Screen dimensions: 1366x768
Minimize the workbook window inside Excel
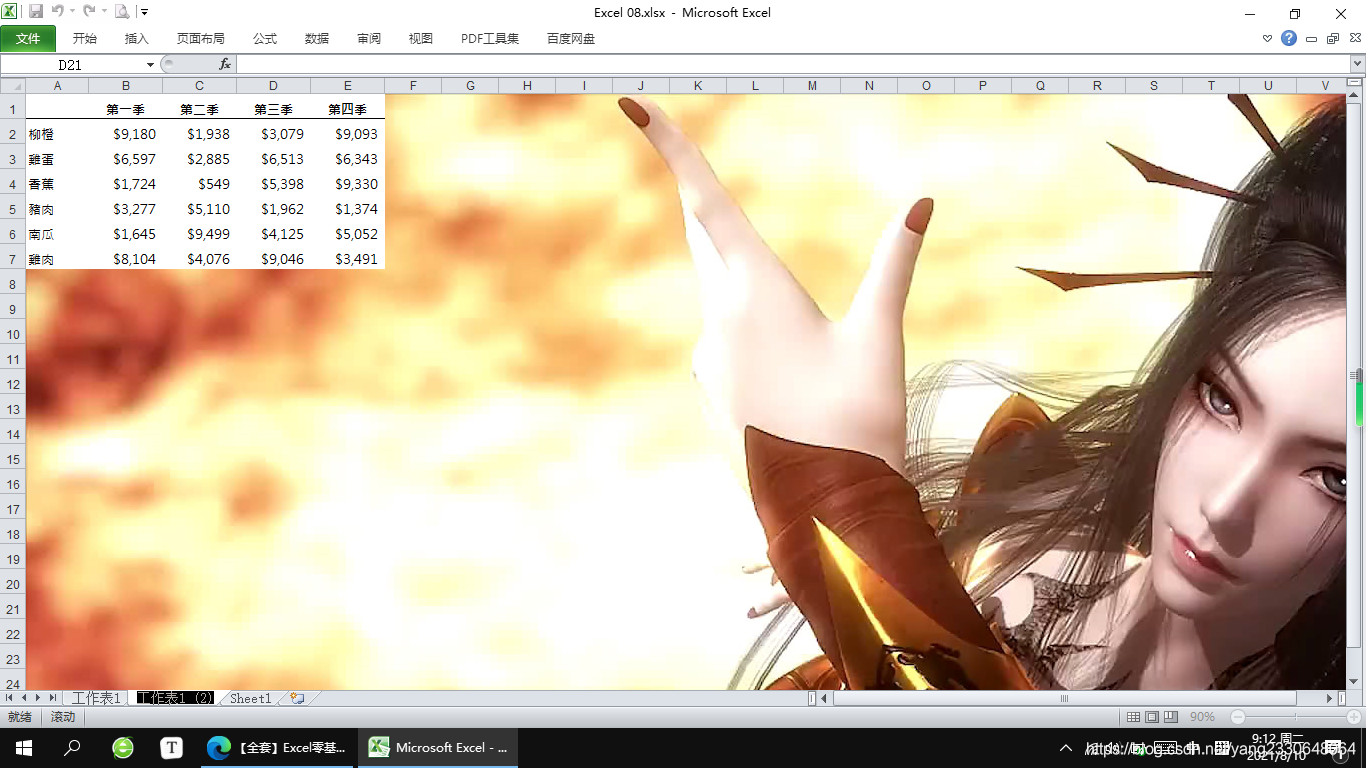coord(1311,39)
